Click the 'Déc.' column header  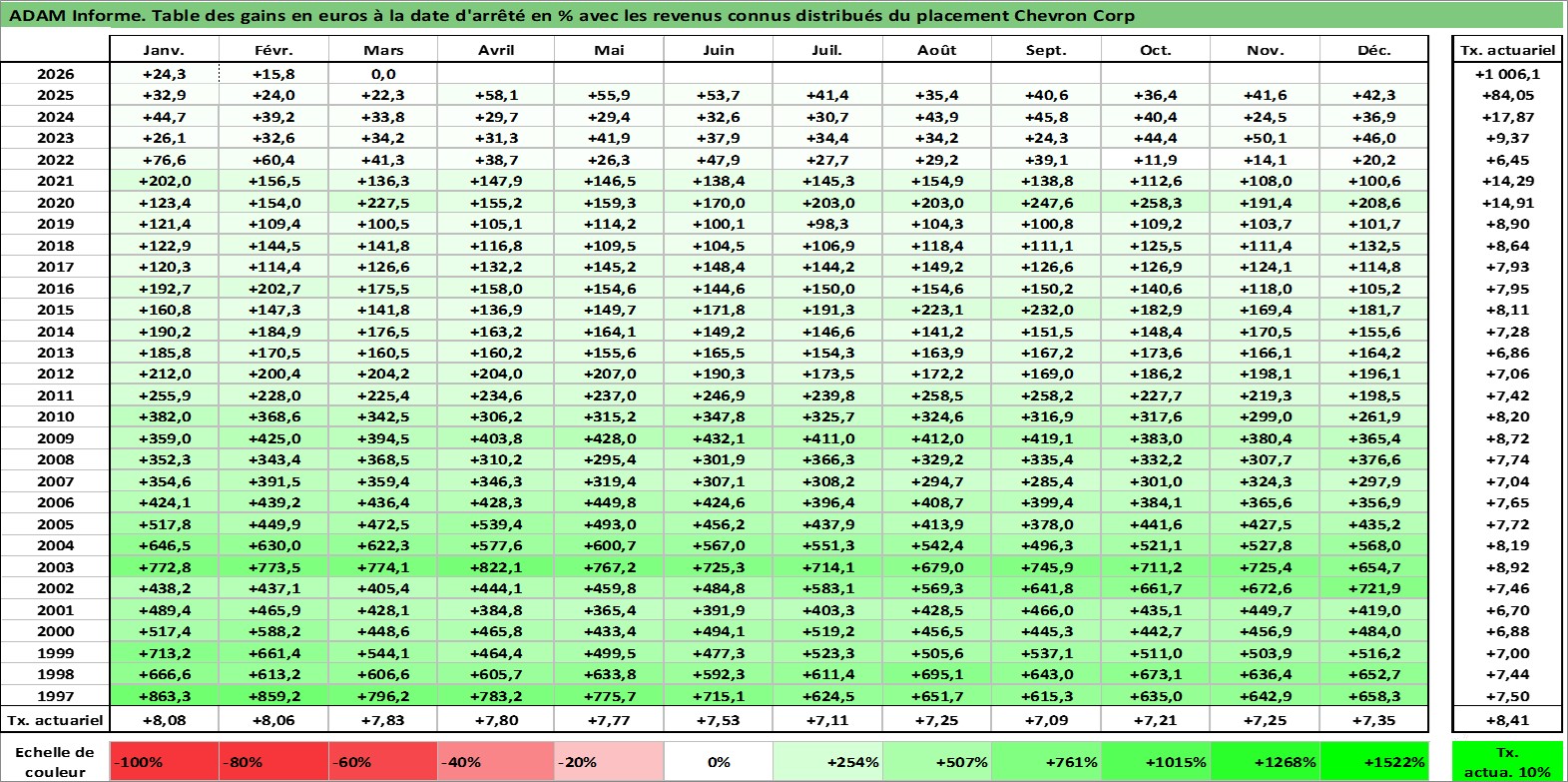pos(1374,50)
